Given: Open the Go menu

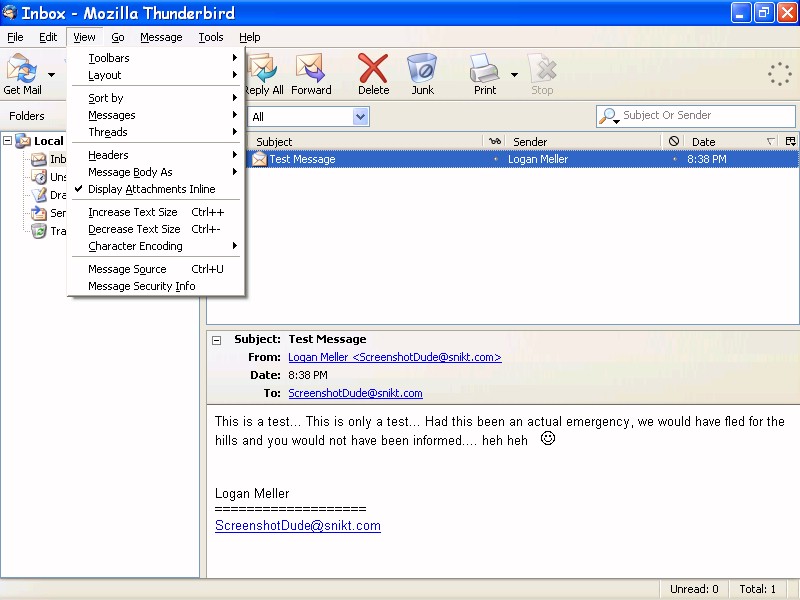Looking at the screenshot, I should coord(118,37).
